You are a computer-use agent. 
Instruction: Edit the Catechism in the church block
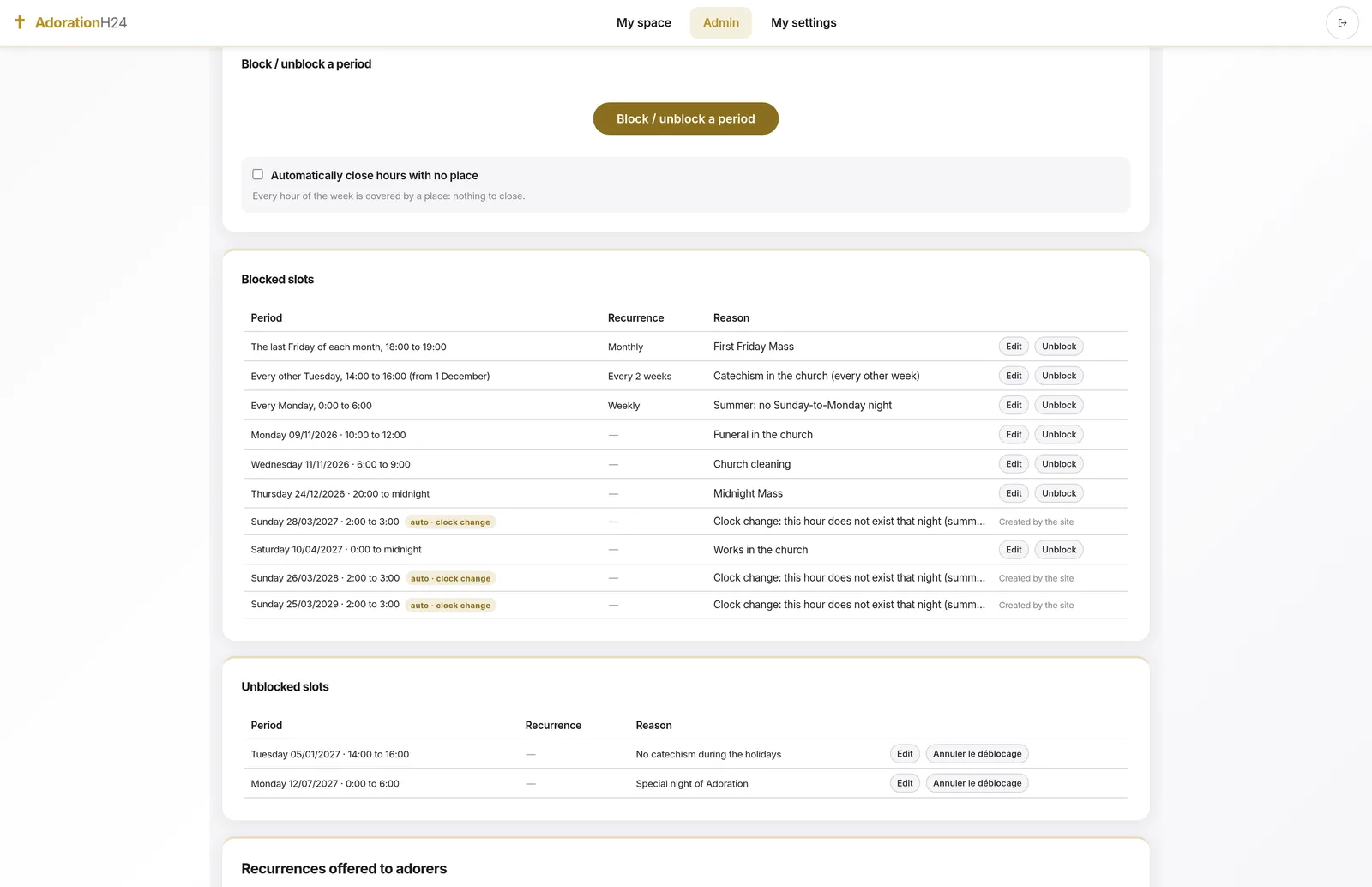(x=1014, y=376)
